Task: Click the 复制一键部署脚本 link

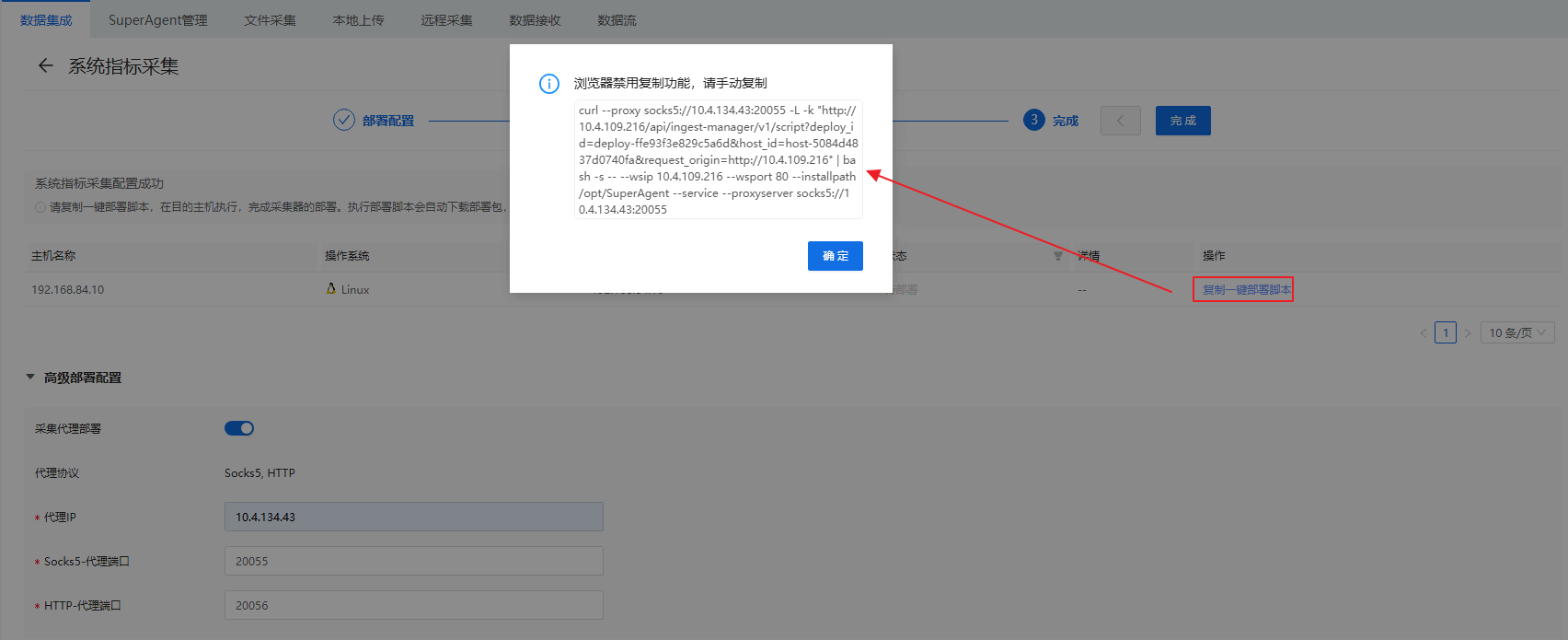Action: tap(1247, 289)
